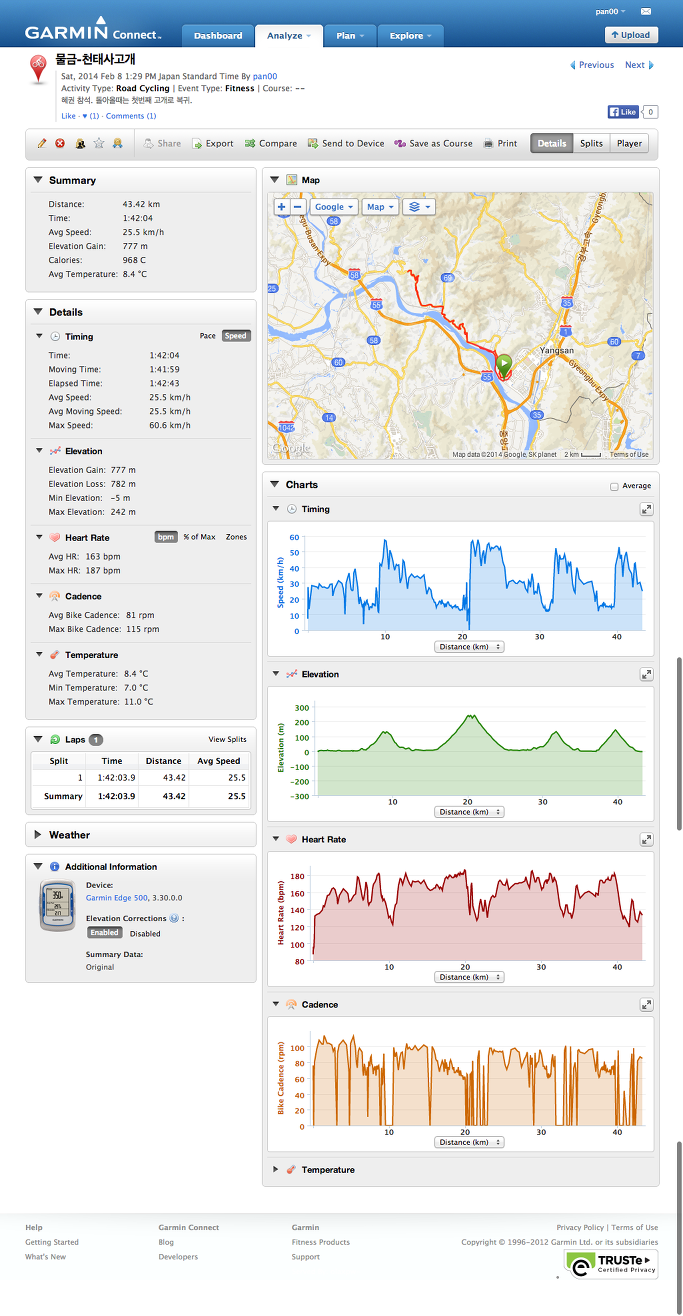Click the Upload button
Screen dimensions: 683x1316
click(x=631, y=35)
